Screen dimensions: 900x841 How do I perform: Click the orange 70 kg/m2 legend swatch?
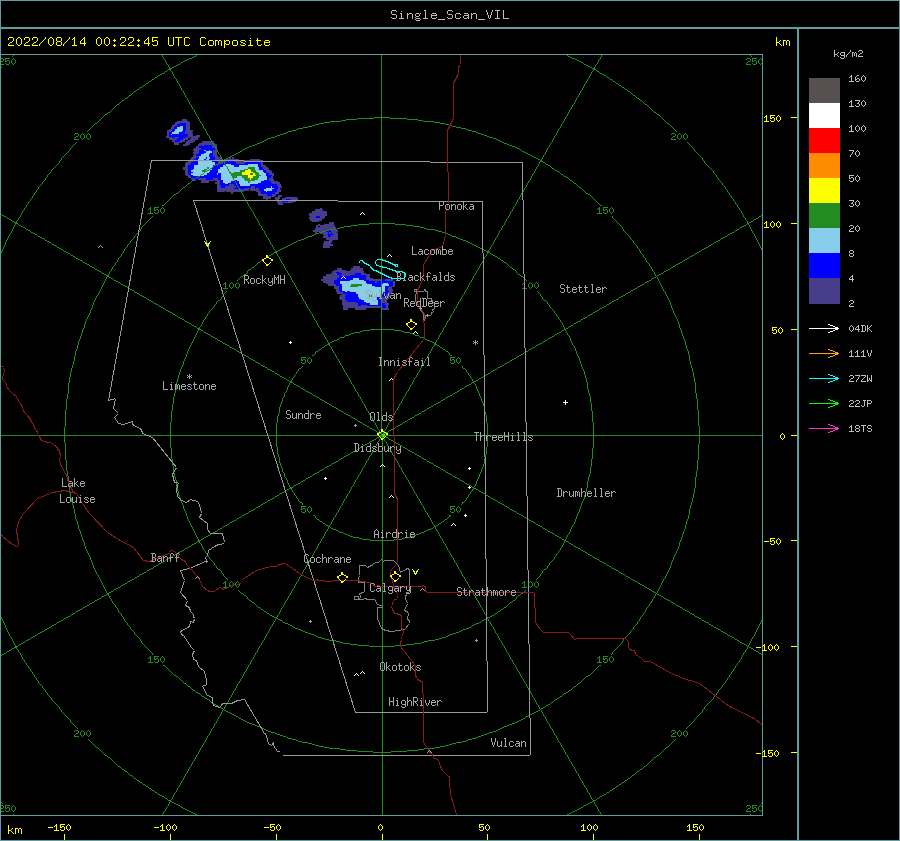pos(824,165)
